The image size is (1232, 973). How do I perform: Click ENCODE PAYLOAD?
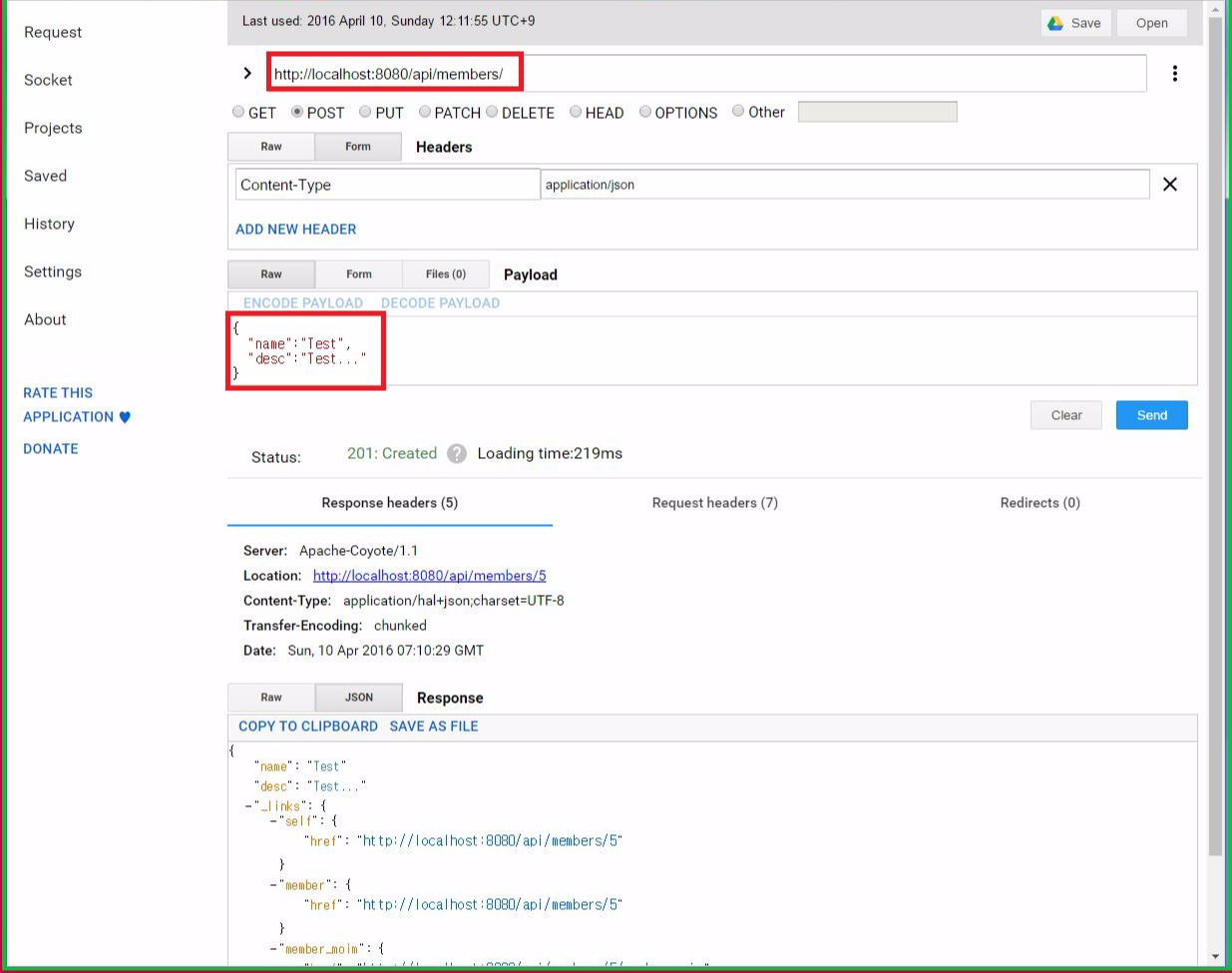click(303, 302)
